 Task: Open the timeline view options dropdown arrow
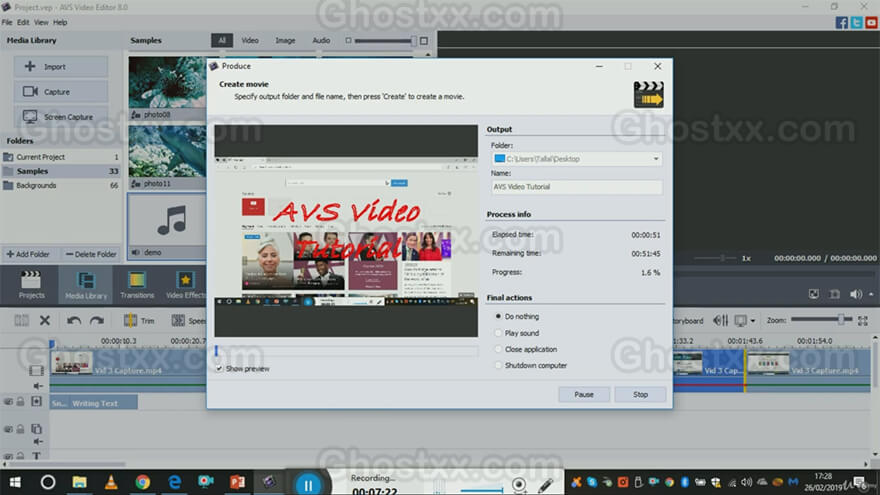tap(753, 321)
